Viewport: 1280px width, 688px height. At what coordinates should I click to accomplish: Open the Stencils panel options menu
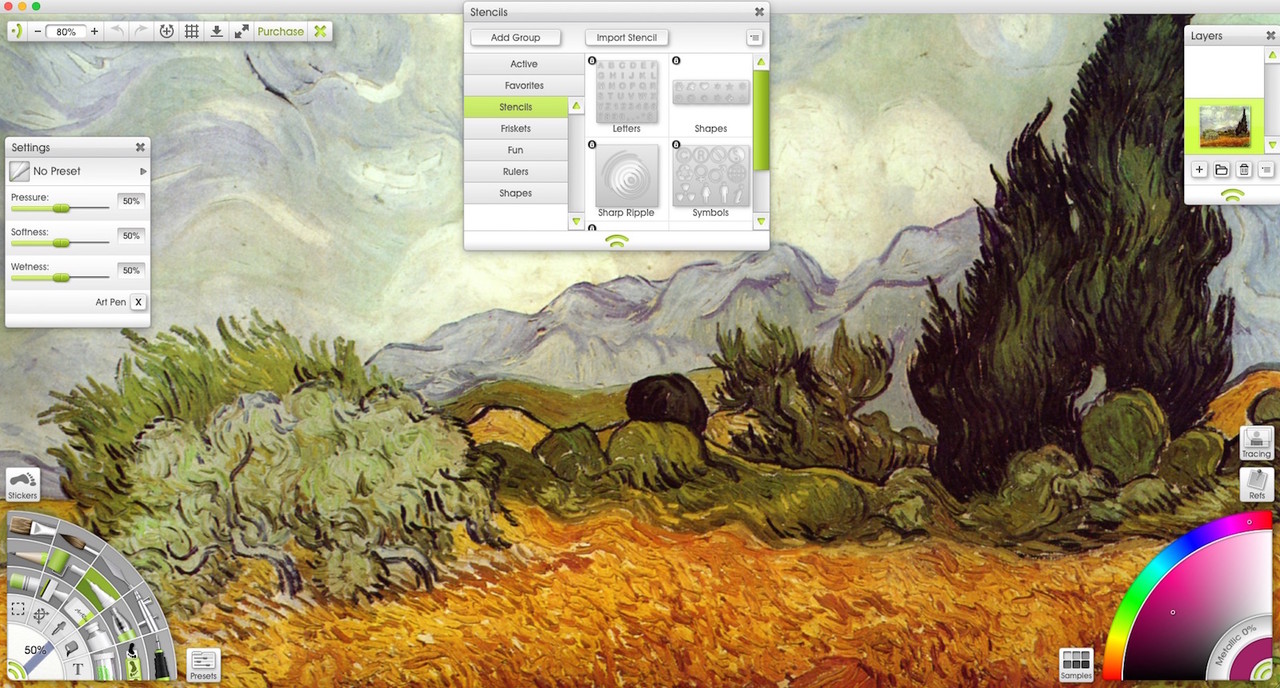coord(755,38)
